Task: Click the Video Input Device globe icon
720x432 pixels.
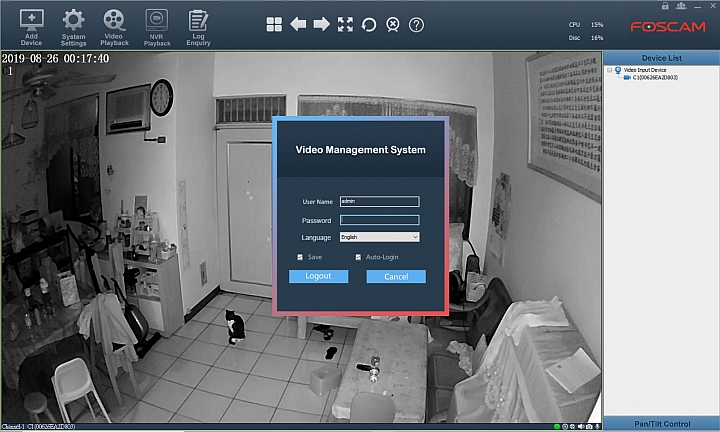Action: [x=618, y=70]
